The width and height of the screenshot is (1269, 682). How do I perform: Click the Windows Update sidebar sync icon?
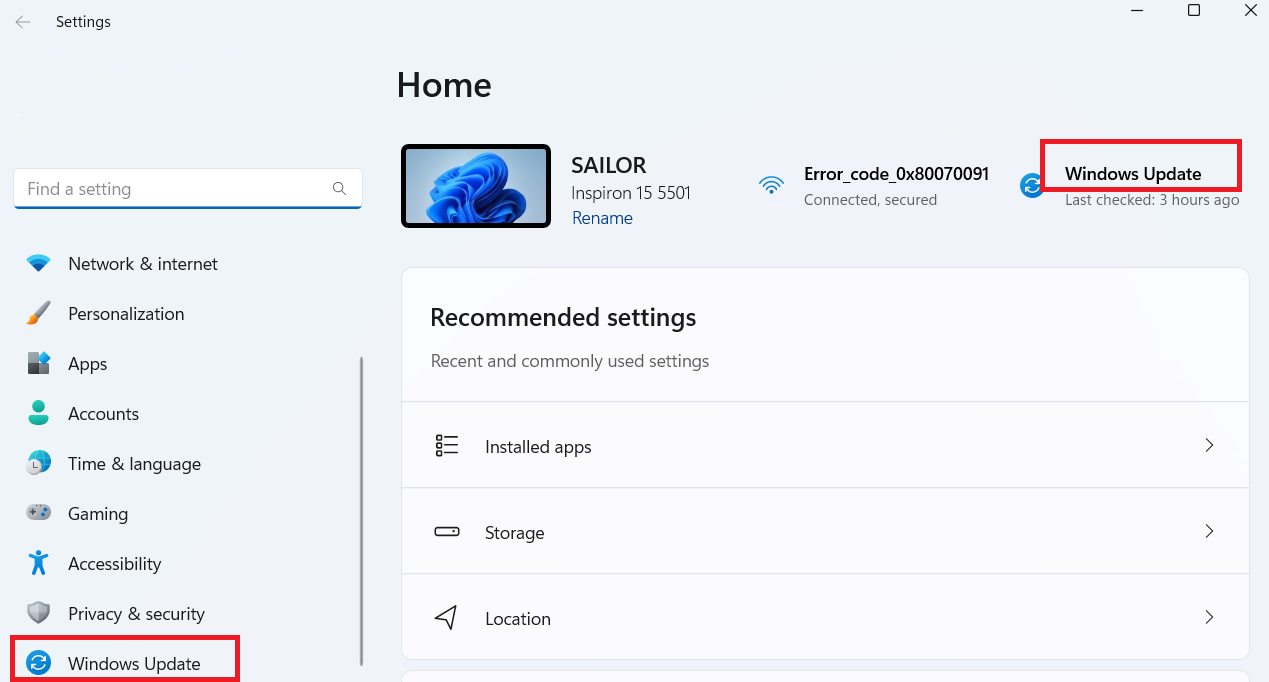point(39,663)
